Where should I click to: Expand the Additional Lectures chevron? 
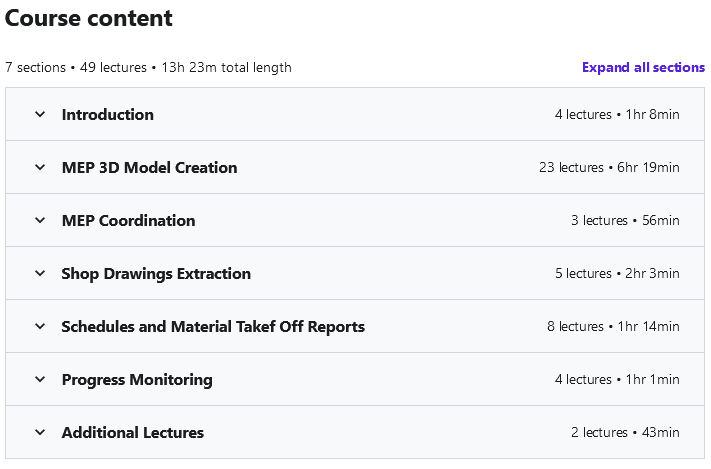pyautogui.click(x=40, y=432)
